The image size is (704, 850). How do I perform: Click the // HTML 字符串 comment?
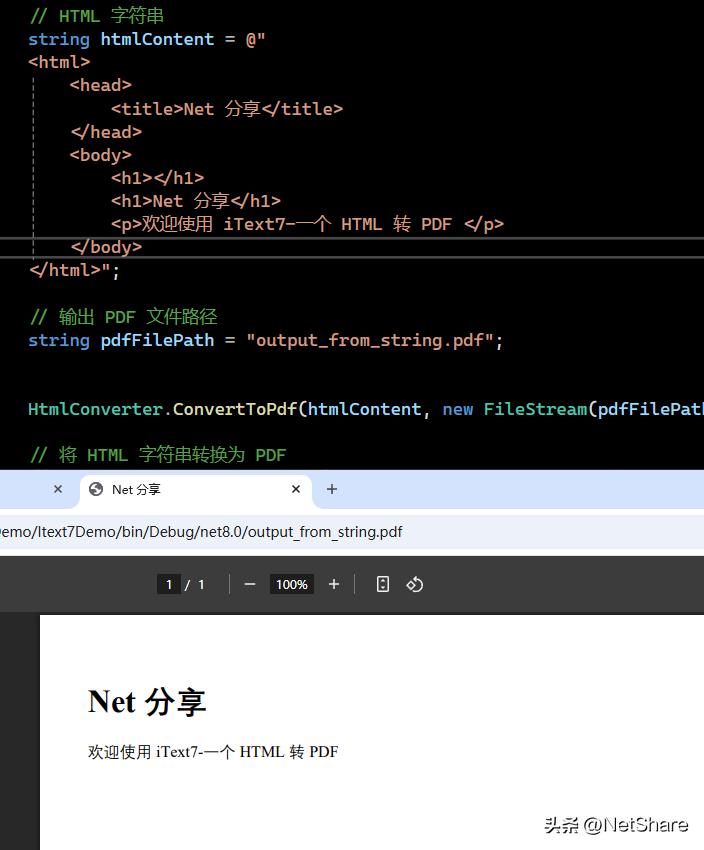pos(97,16)
